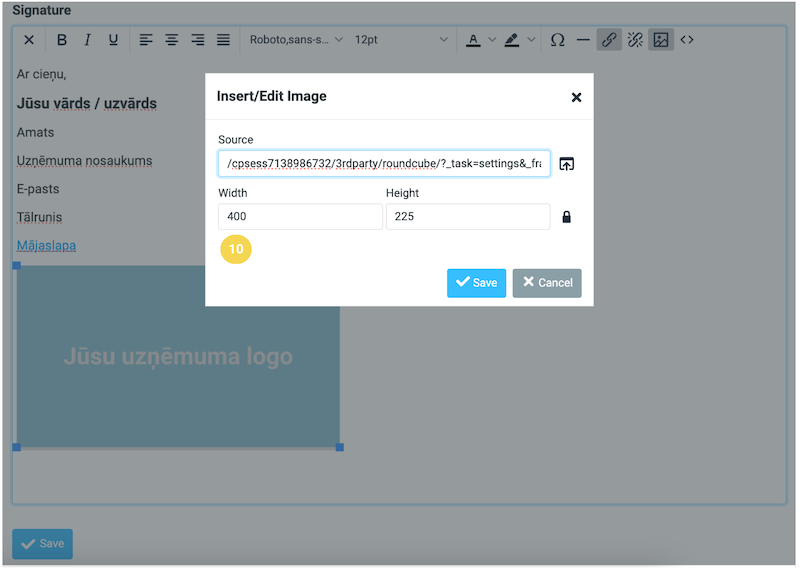Screen dimensions: 800x570
Task: Align text to center
Action: tap(172, 40)
